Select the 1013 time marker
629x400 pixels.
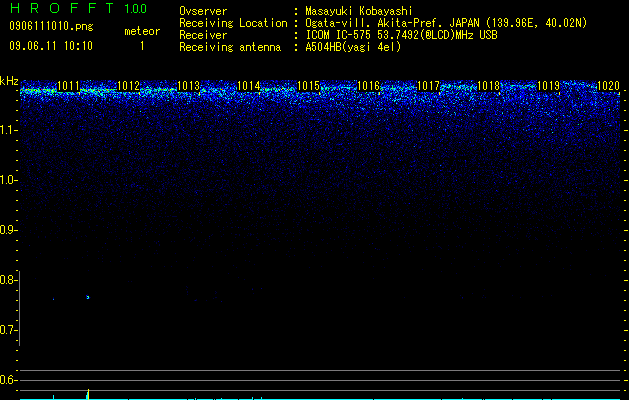[x=189, y=85]
